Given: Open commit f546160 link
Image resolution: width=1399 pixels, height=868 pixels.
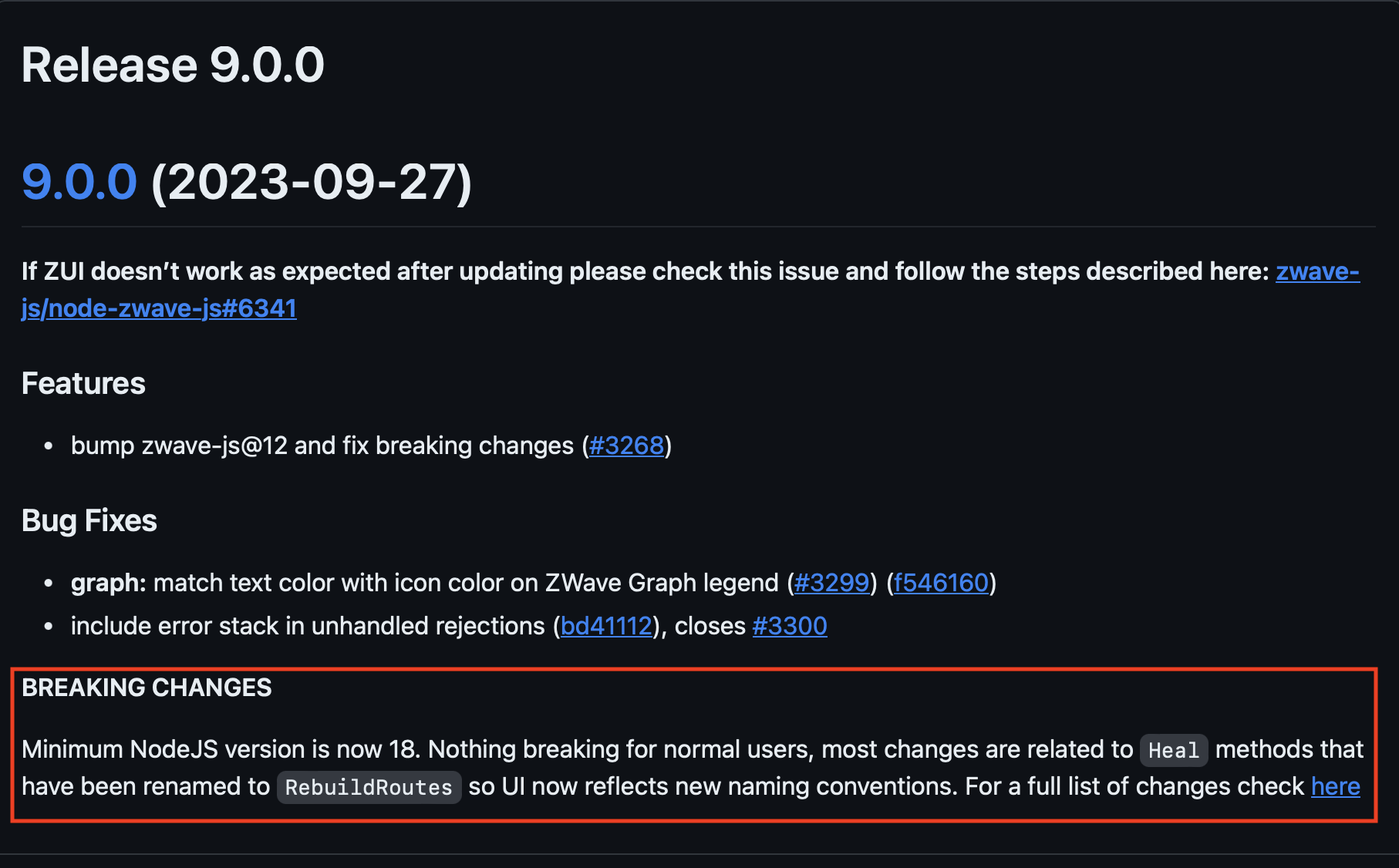Looking at the screenshot, I should (941, 583).
